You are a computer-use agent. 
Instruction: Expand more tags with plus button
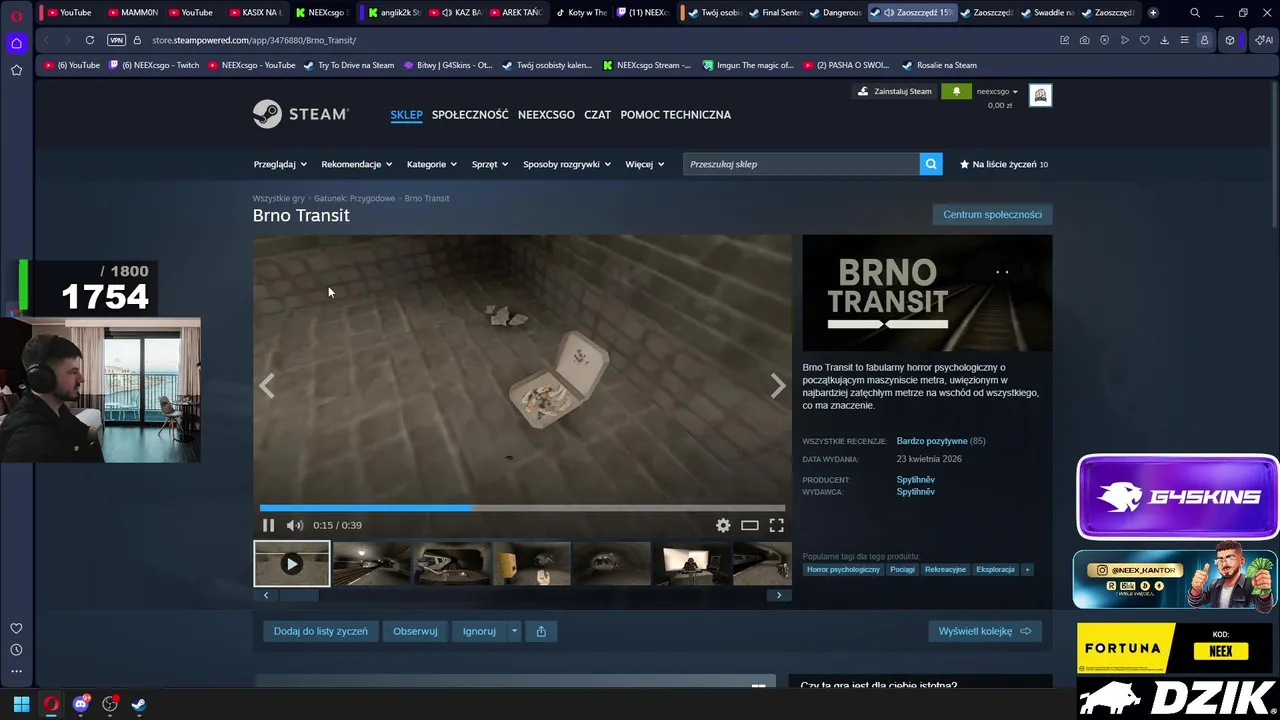(x=1027, y=569)
